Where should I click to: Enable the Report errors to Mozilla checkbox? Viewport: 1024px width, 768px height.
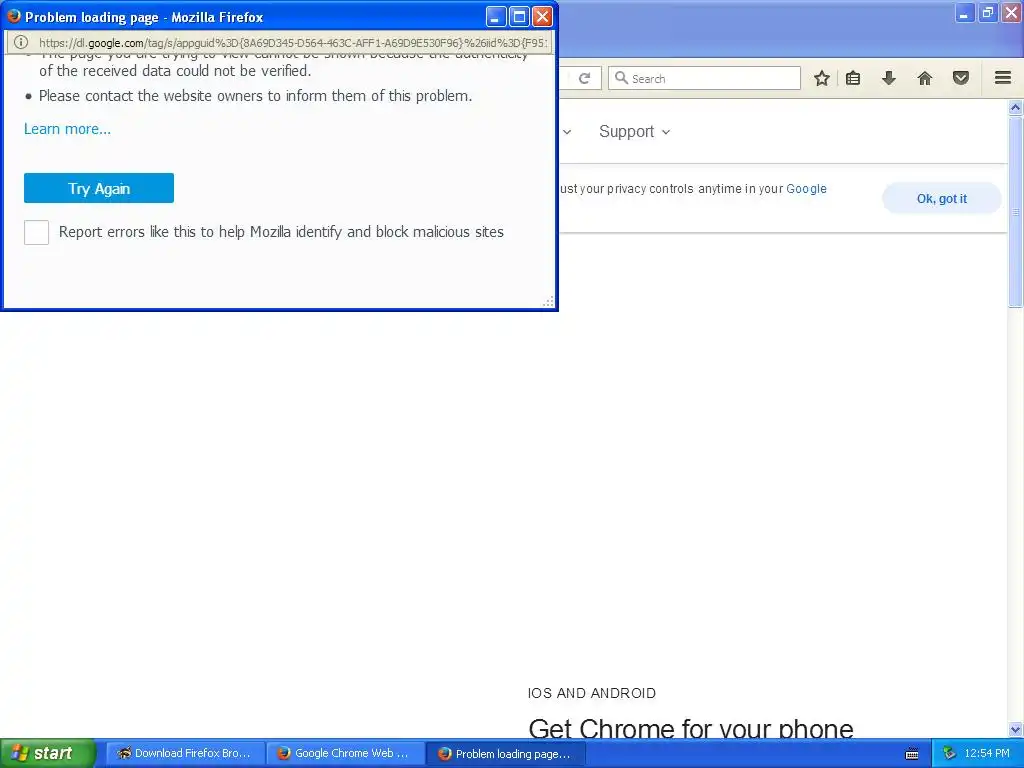(x=37, y=232)
